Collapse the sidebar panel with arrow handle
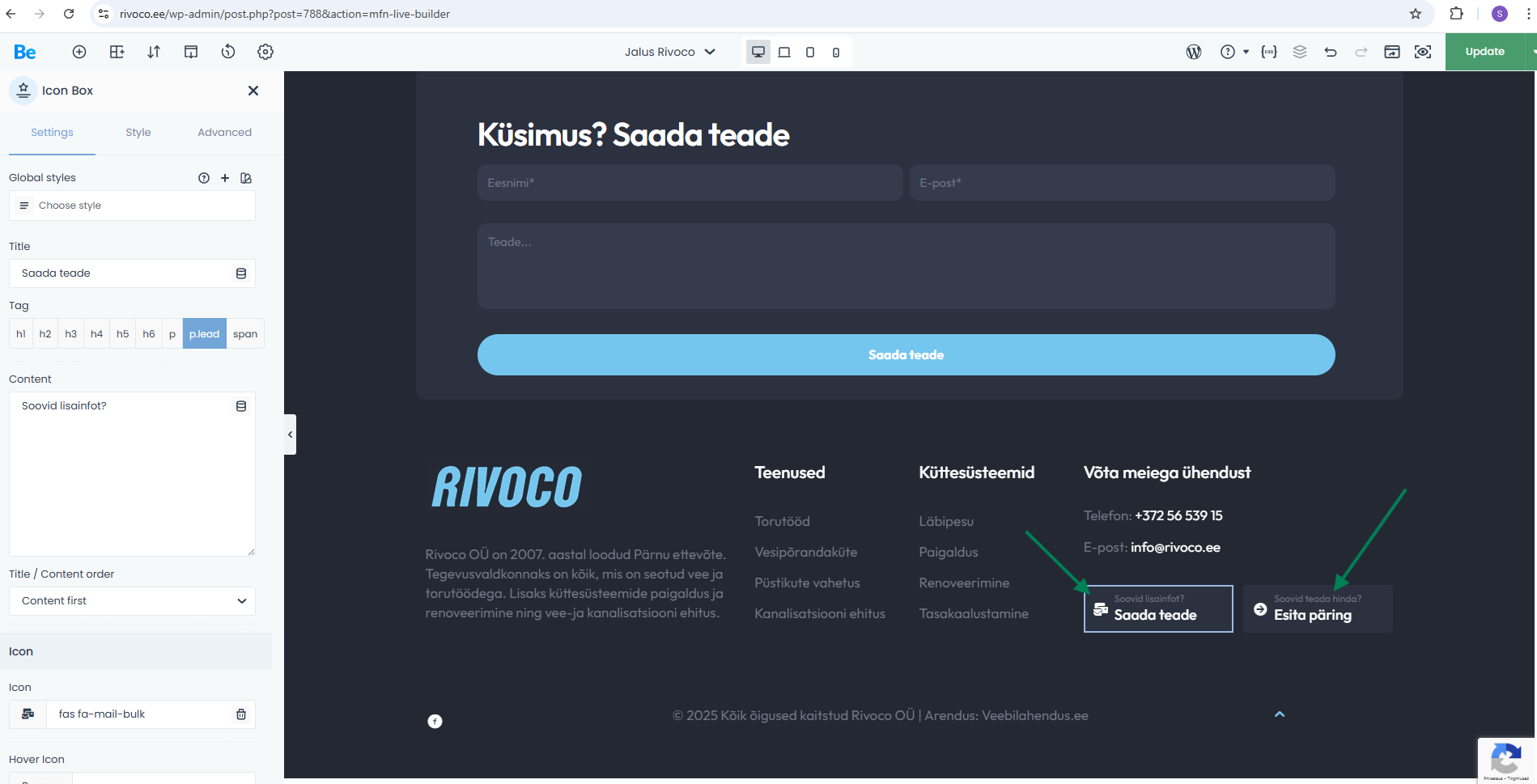 [290, 434]
